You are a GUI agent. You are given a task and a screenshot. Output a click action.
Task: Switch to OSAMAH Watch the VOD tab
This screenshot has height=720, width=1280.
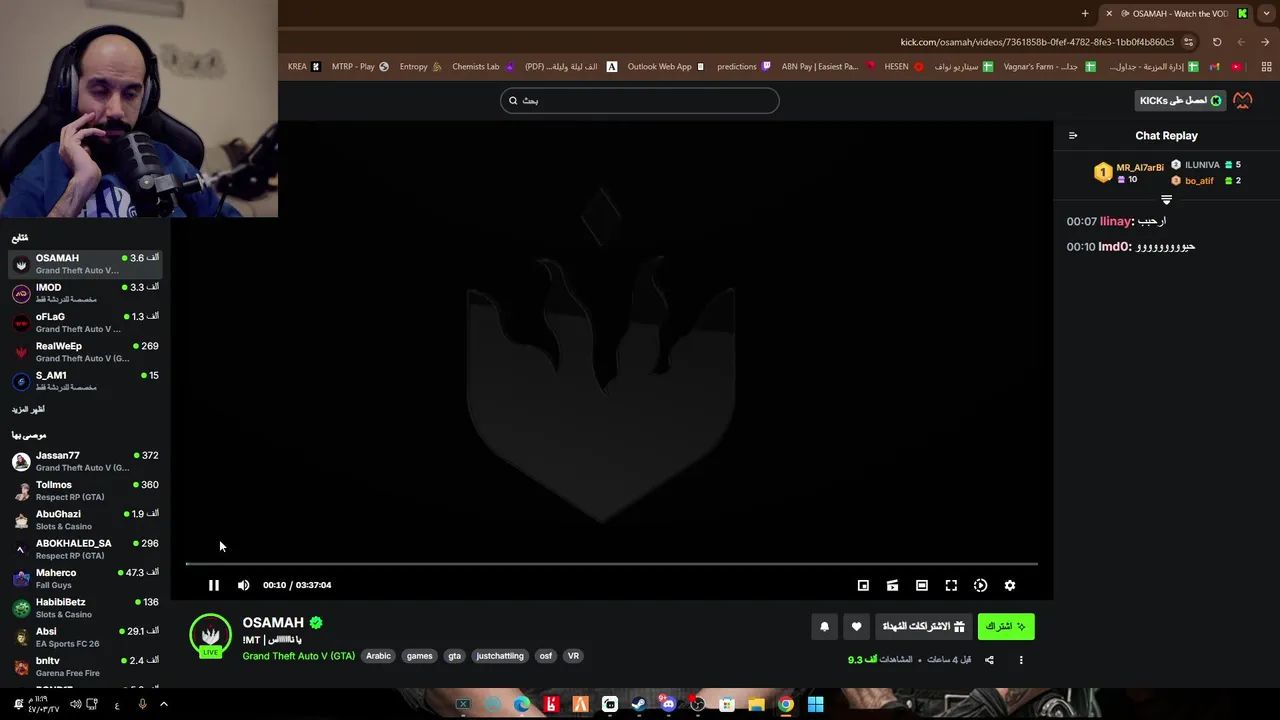click(1180, 14)
